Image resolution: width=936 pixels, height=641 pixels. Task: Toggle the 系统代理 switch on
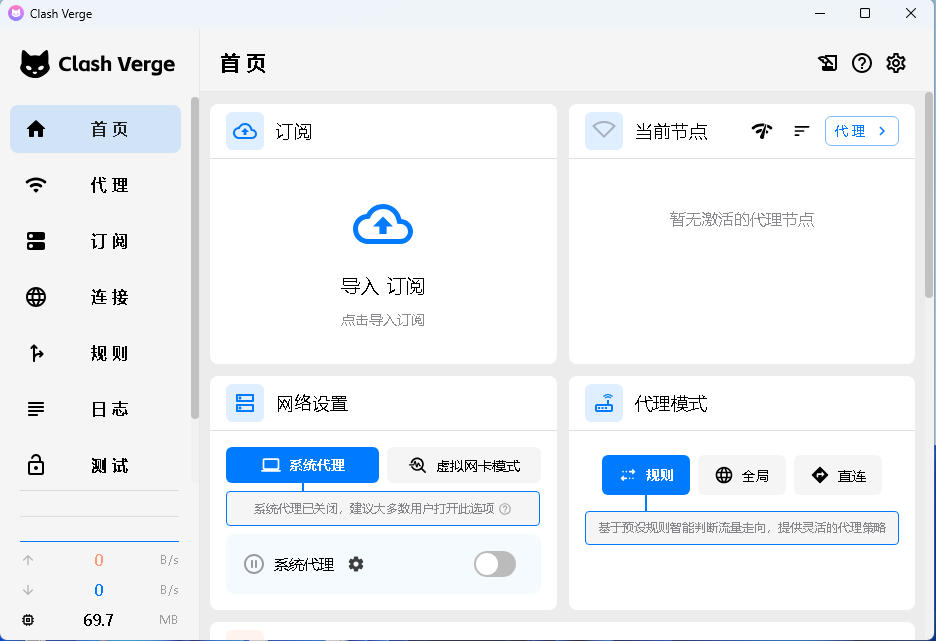click(x=494, y=564)
